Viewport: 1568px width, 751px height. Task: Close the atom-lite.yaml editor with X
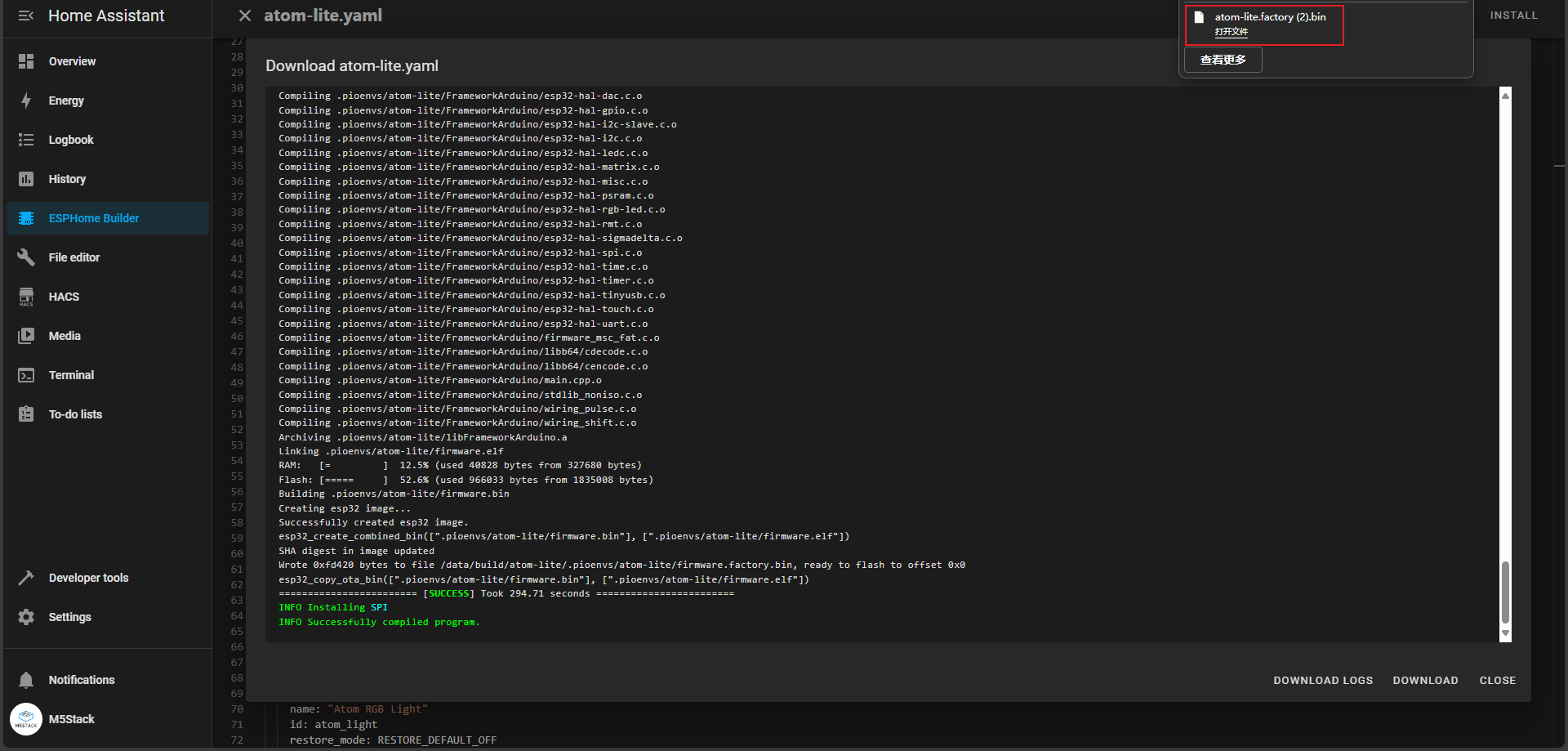click(x=244, y=16)
